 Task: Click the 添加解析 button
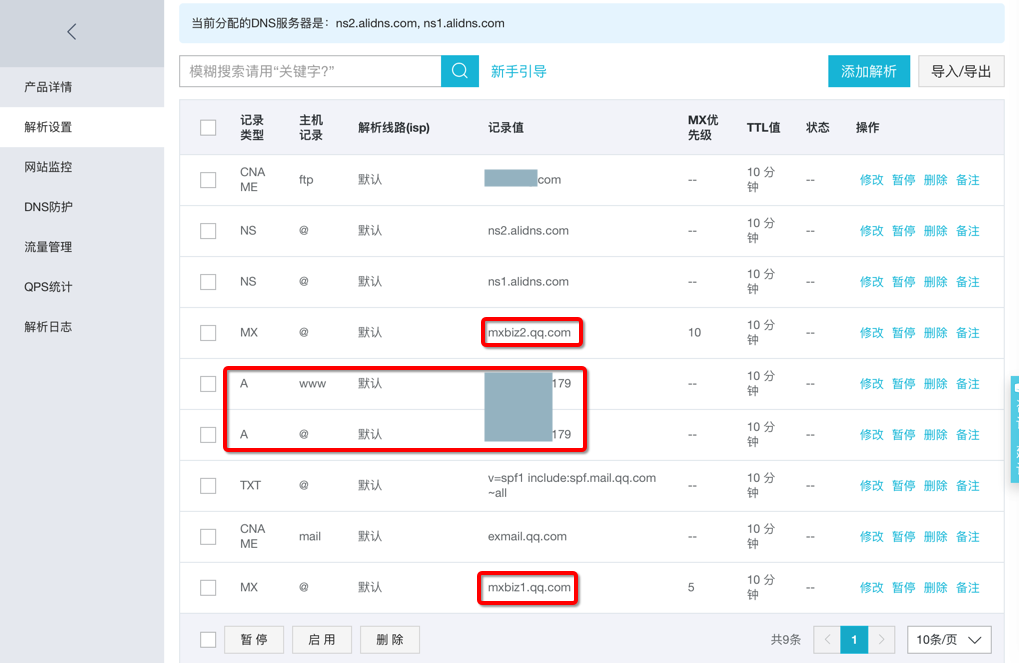coord(869,71)
